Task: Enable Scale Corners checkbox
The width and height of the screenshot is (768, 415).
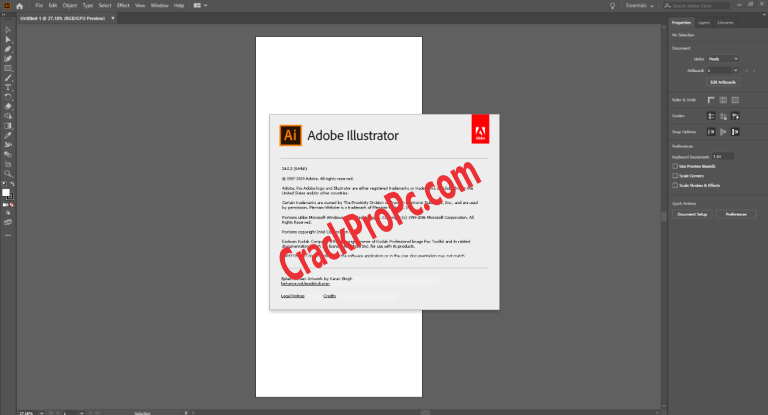Action: (x=675, y=175)
